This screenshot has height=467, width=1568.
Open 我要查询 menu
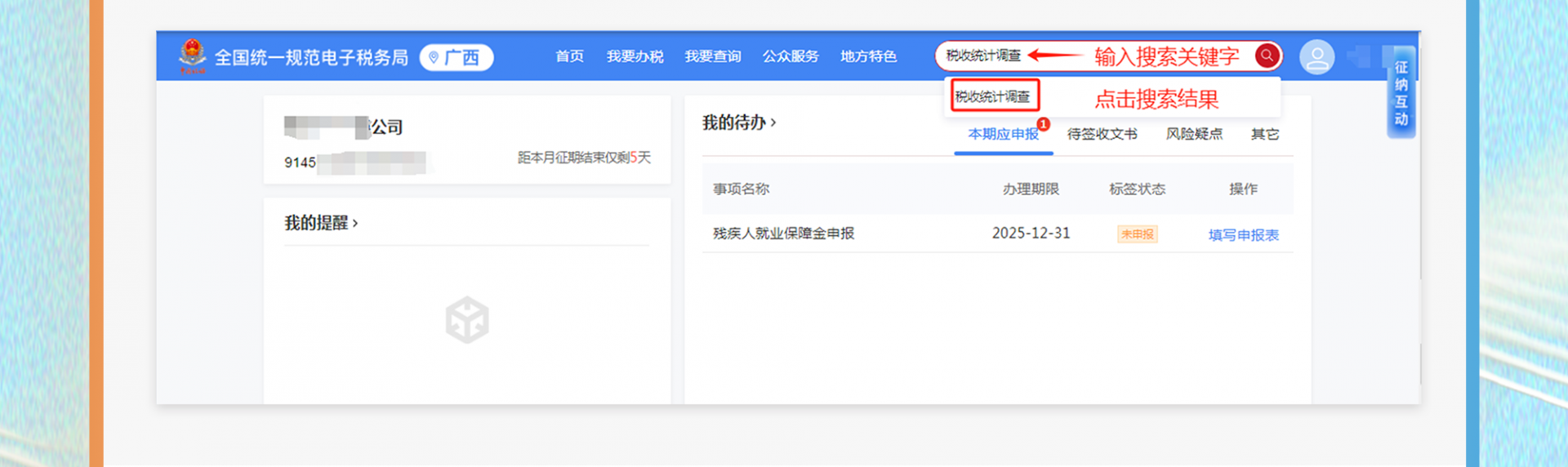tap(712, 56)
